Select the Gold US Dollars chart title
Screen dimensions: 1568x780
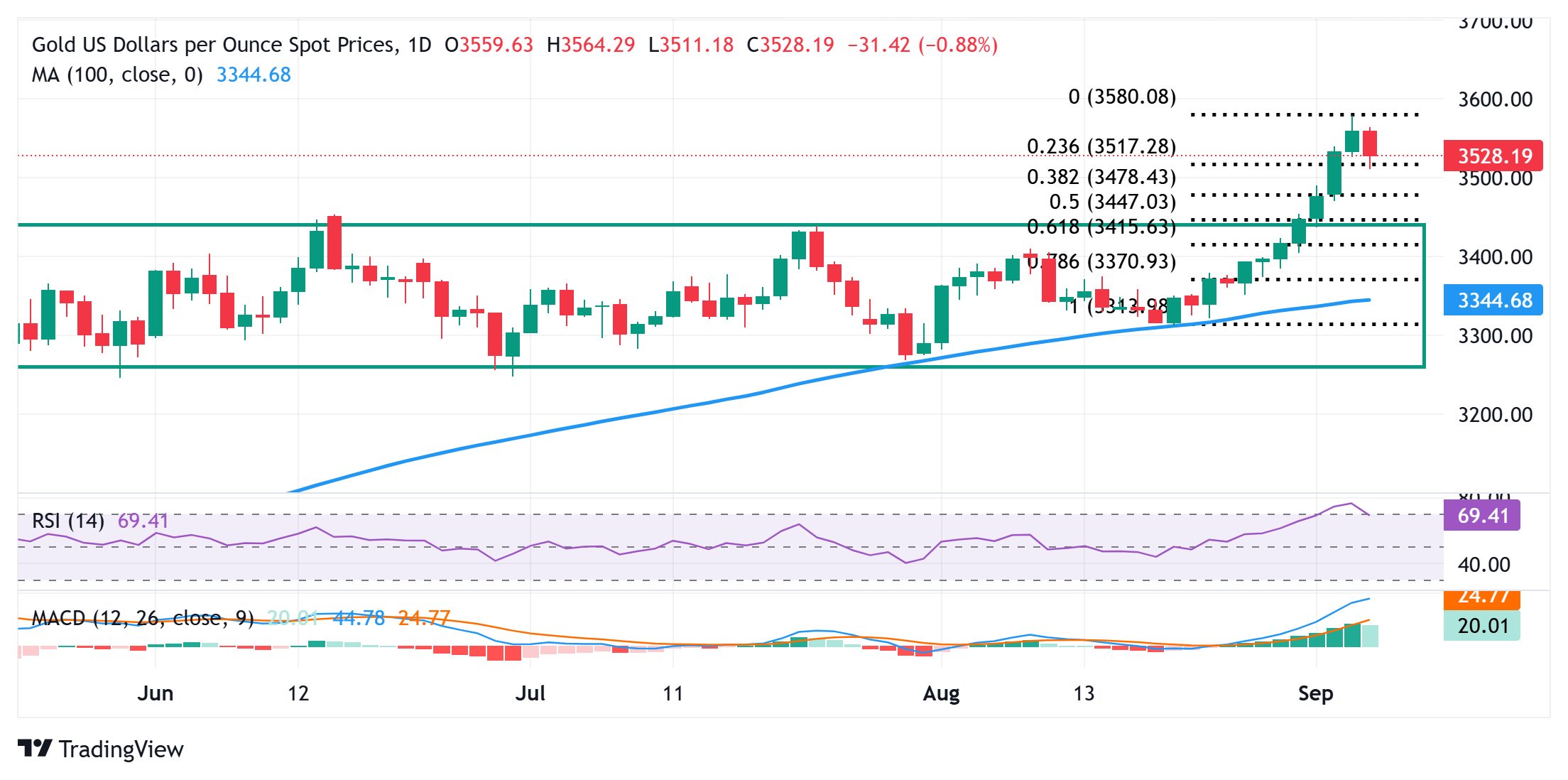[x=232, y=45]
